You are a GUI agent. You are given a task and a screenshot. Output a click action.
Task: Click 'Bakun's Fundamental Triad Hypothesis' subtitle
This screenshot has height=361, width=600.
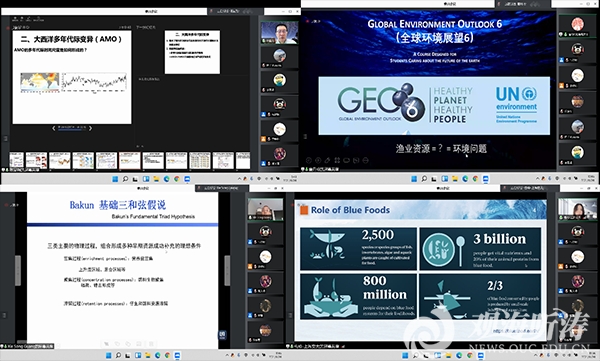point(153,217)
